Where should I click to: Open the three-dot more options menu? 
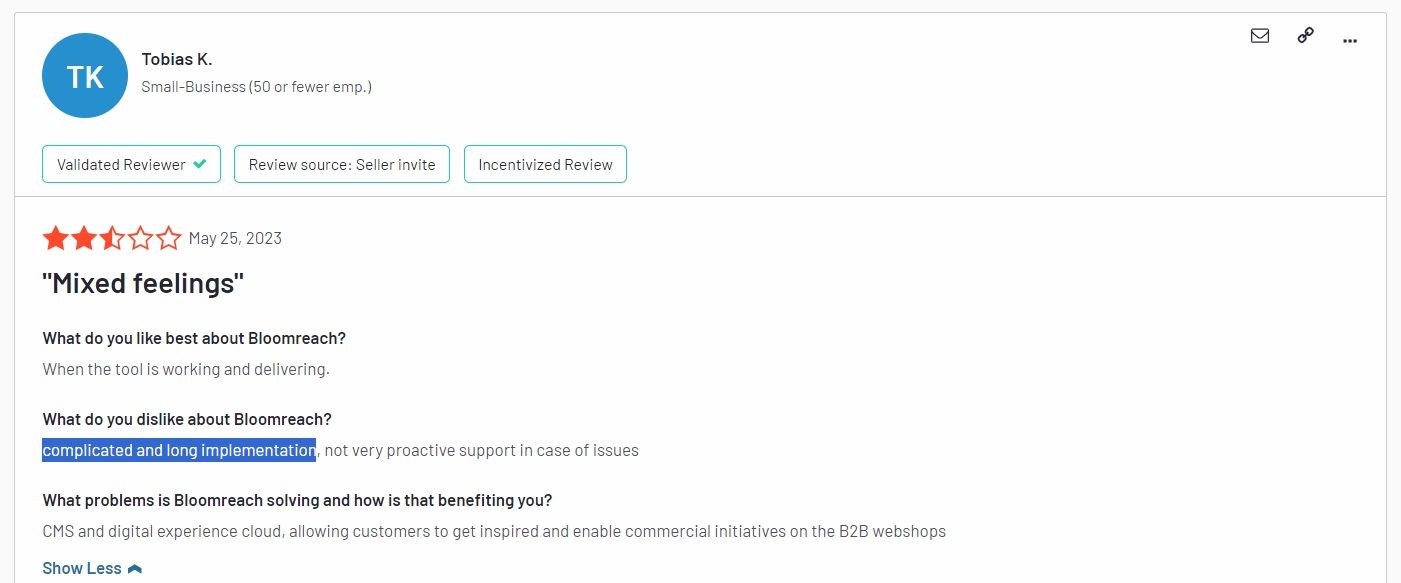[x=1350, y=40]
